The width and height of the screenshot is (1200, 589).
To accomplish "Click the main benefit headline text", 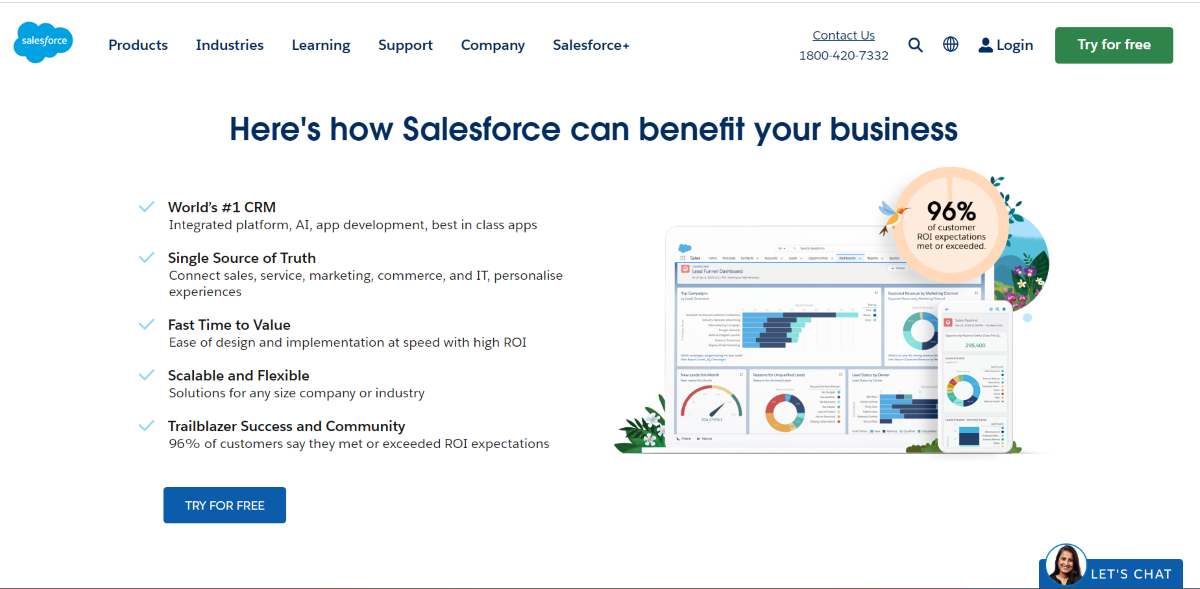I will [x=594, y=129].
